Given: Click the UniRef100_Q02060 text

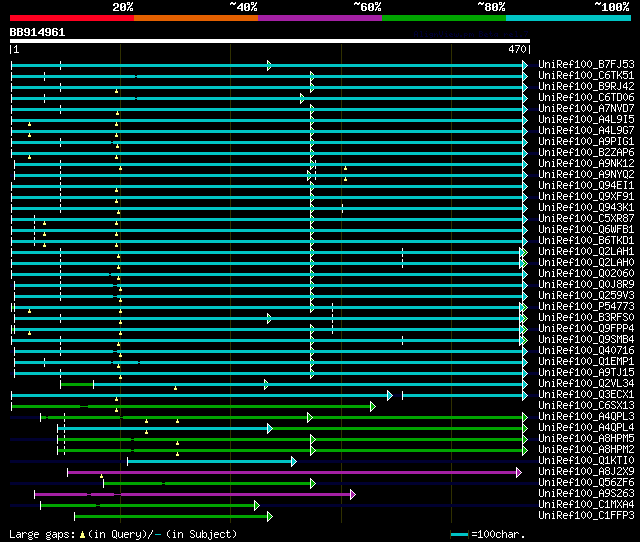Looking at the screenshot, I should point(586,274).
